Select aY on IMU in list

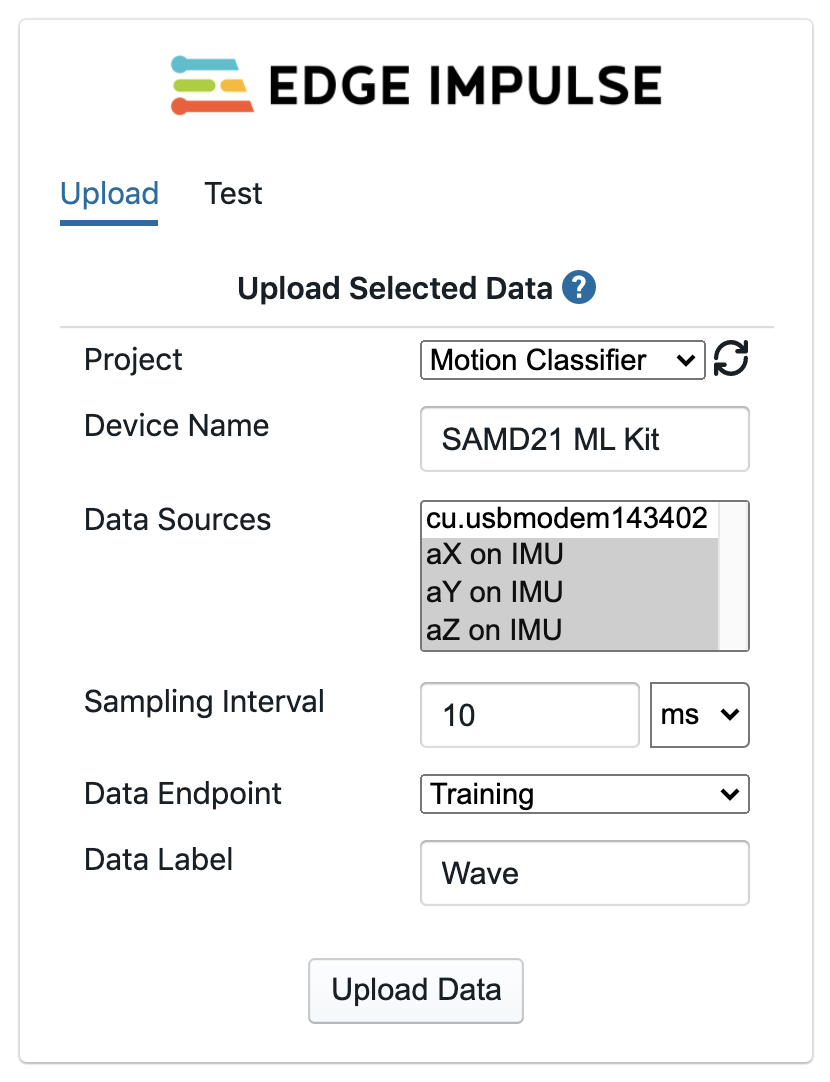point(568,592)
